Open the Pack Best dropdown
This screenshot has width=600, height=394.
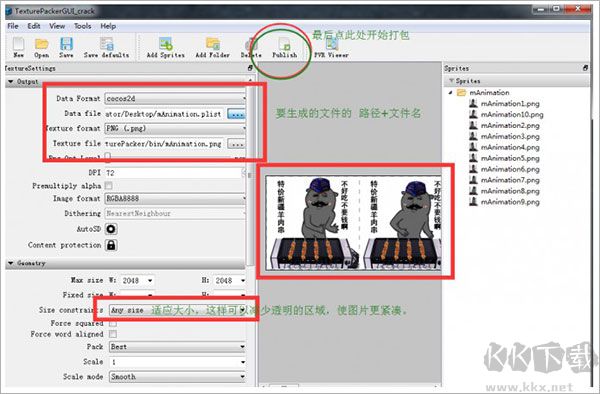click(x=177, y=347)
